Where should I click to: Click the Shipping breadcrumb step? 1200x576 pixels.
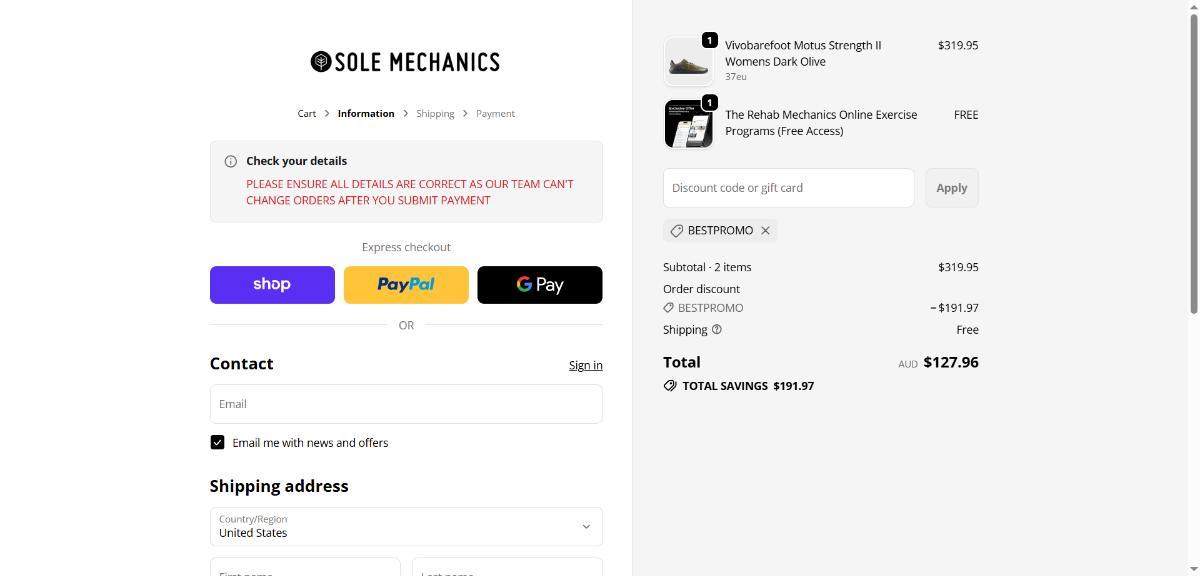click(x=435, y=114)
